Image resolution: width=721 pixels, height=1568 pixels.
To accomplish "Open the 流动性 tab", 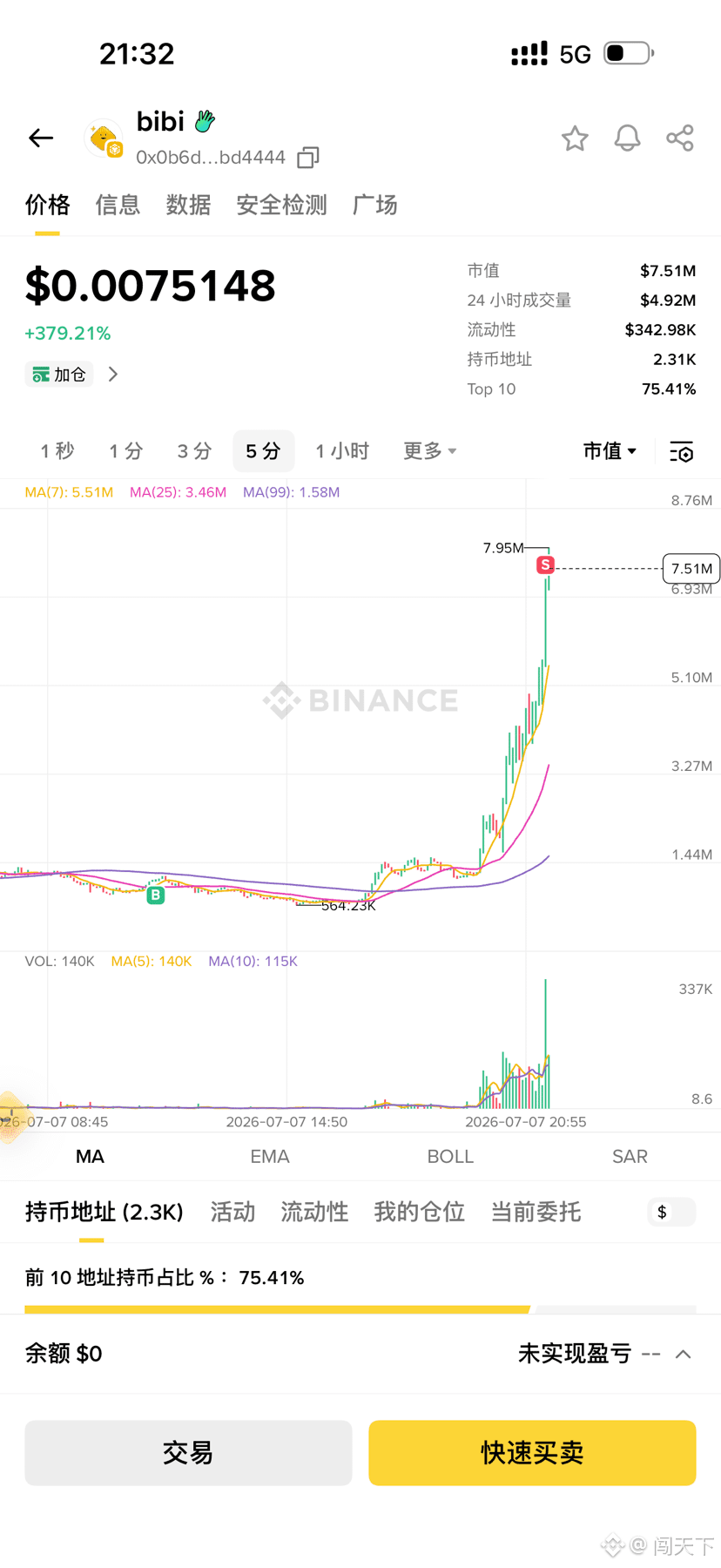I will coord(314,1212).
